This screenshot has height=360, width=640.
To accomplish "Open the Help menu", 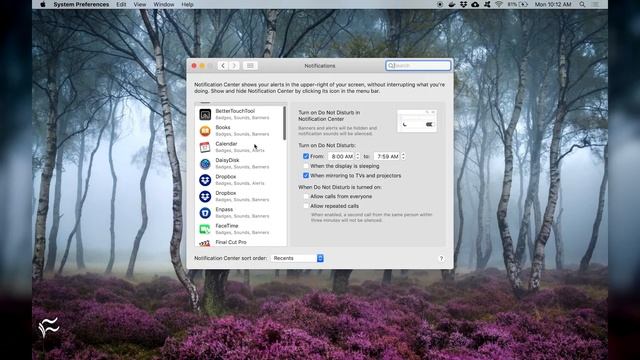I will (187, 4).
